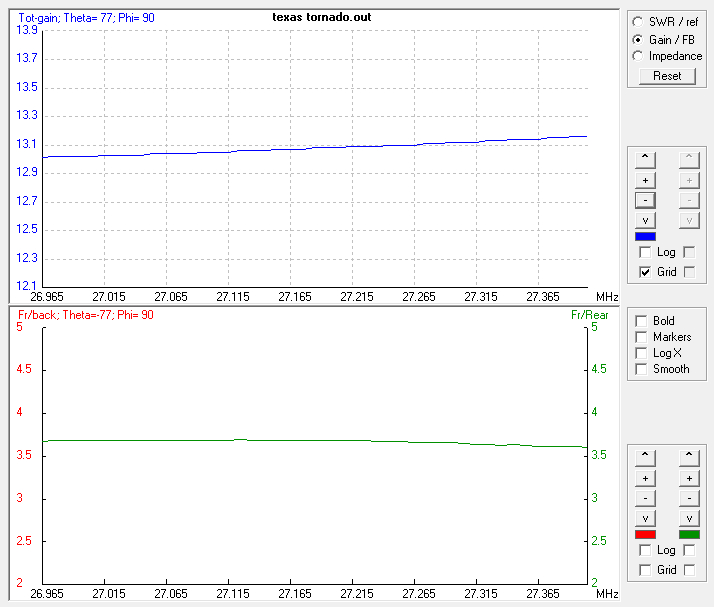Enable the Bold checkbox
The width and height of the screenshot is (714, 607).
(641, 321)
